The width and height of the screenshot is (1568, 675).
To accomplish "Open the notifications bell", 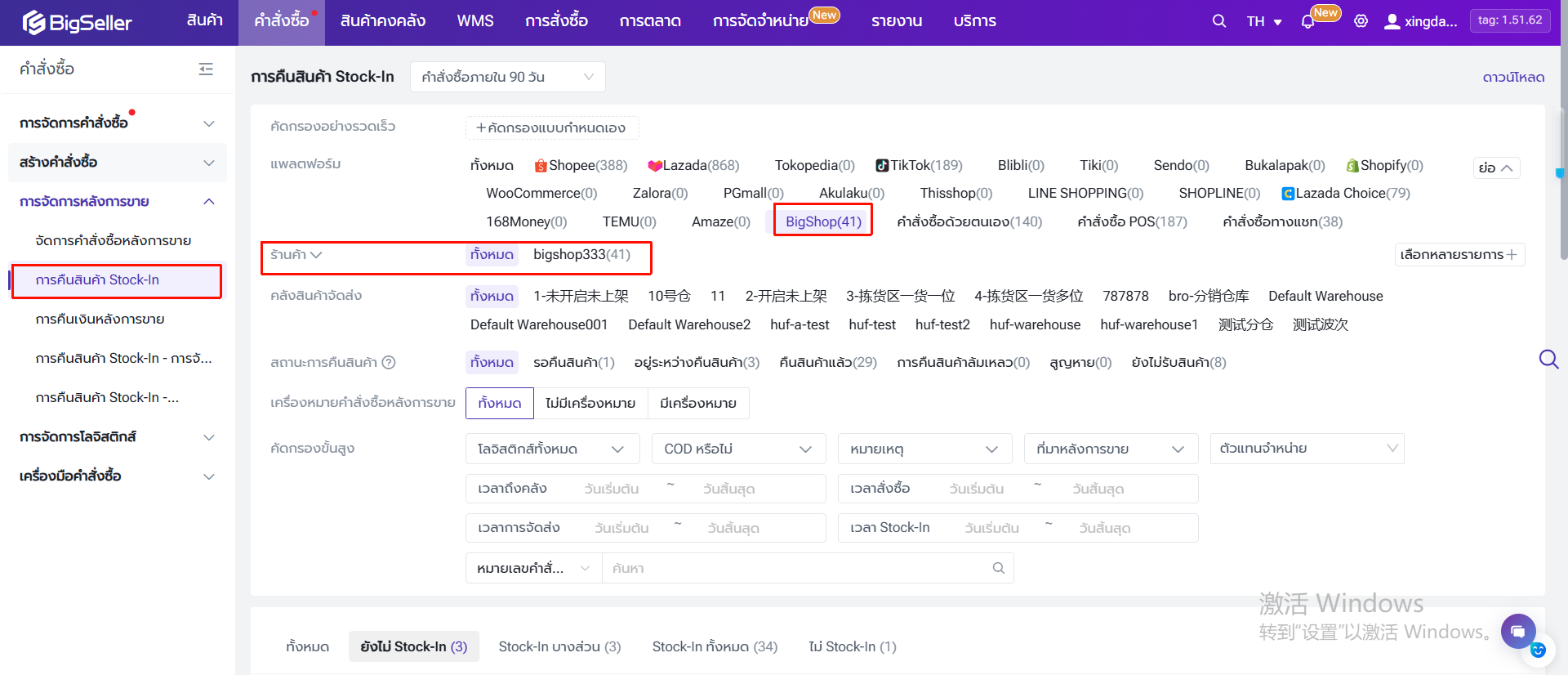I will pyautogui.click(x=1307, y=22).
